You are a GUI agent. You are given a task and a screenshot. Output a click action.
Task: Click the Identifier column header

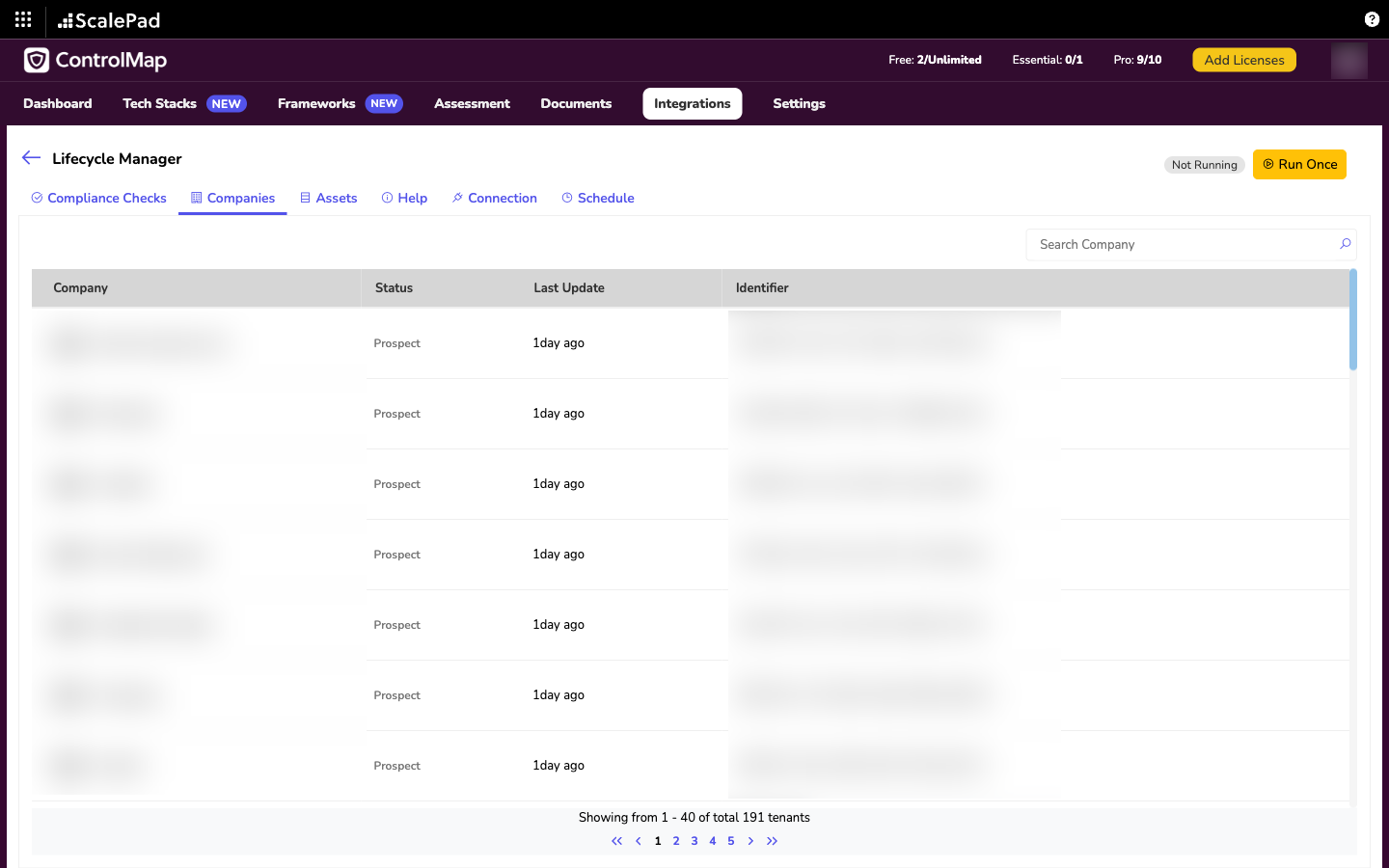(x=762, y=287)
